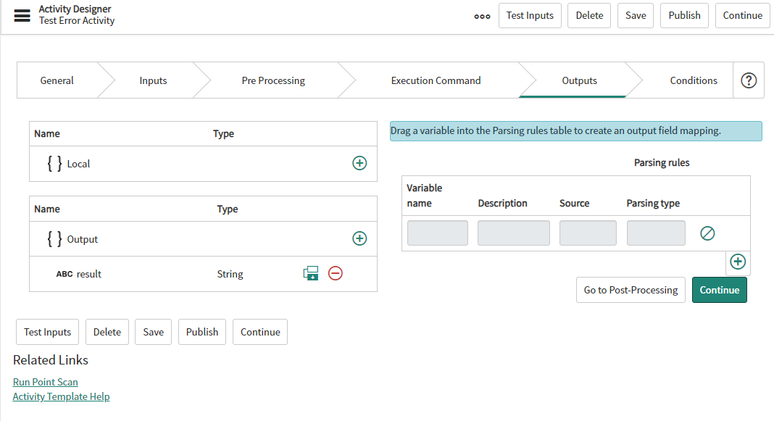
Task: Open the Activity Template Help link
Action: tap(61, 397)
